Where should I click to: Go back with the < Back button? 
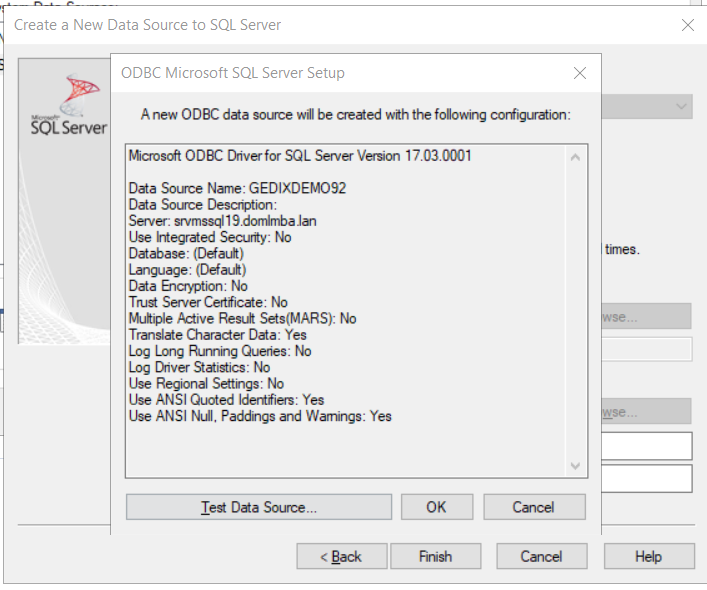pyautogui.click(x=340, y=556)
